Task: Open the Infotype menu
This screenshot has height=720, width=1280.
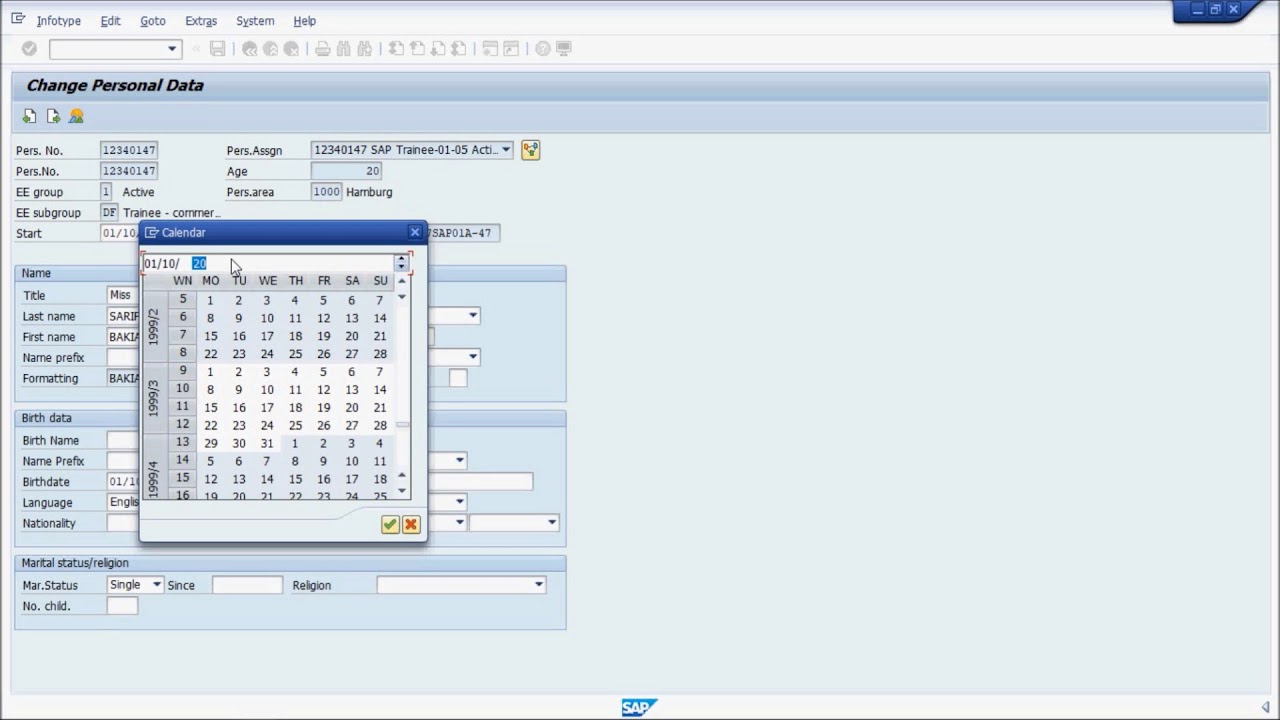Action: 58,20
